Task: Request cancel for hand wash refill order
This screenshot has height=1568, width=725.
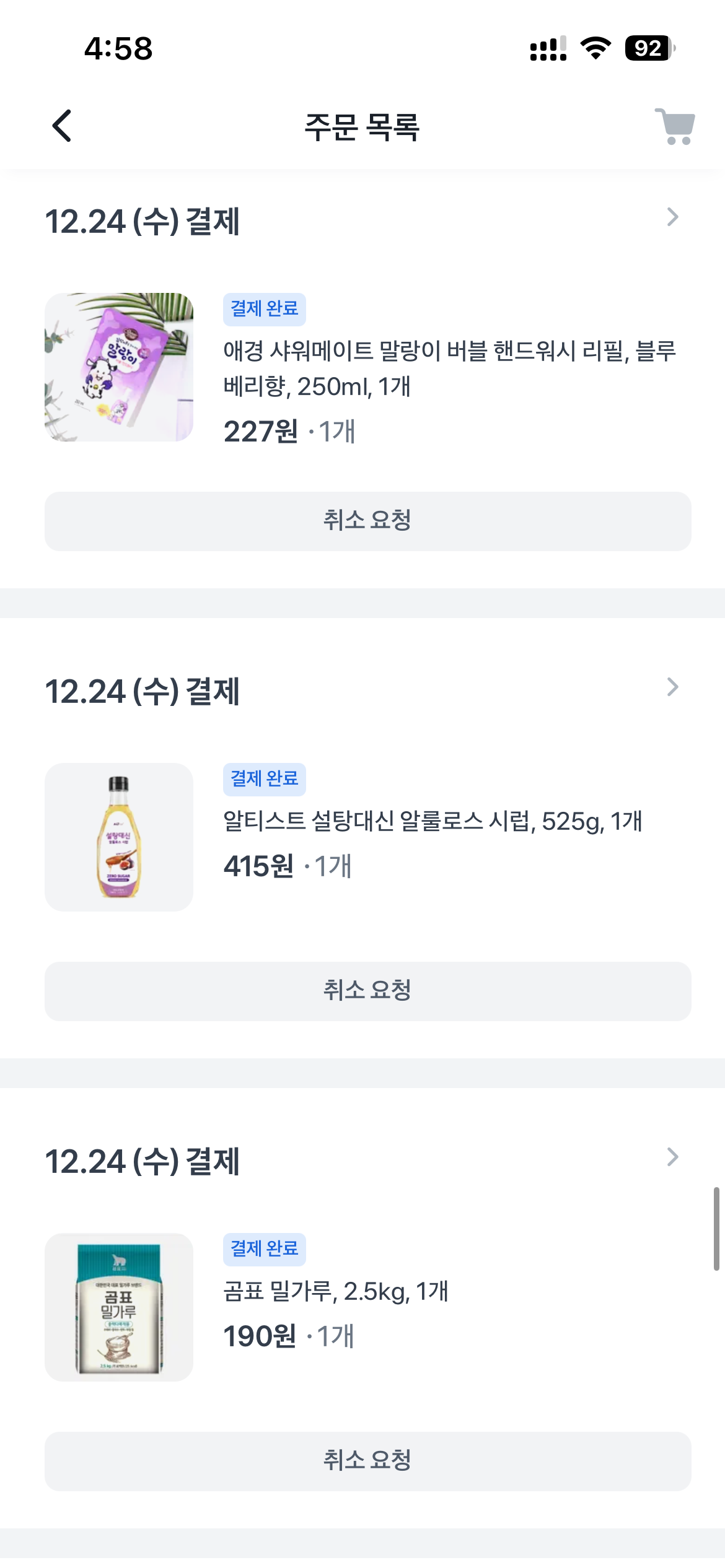Action: [x=367, y=521]
